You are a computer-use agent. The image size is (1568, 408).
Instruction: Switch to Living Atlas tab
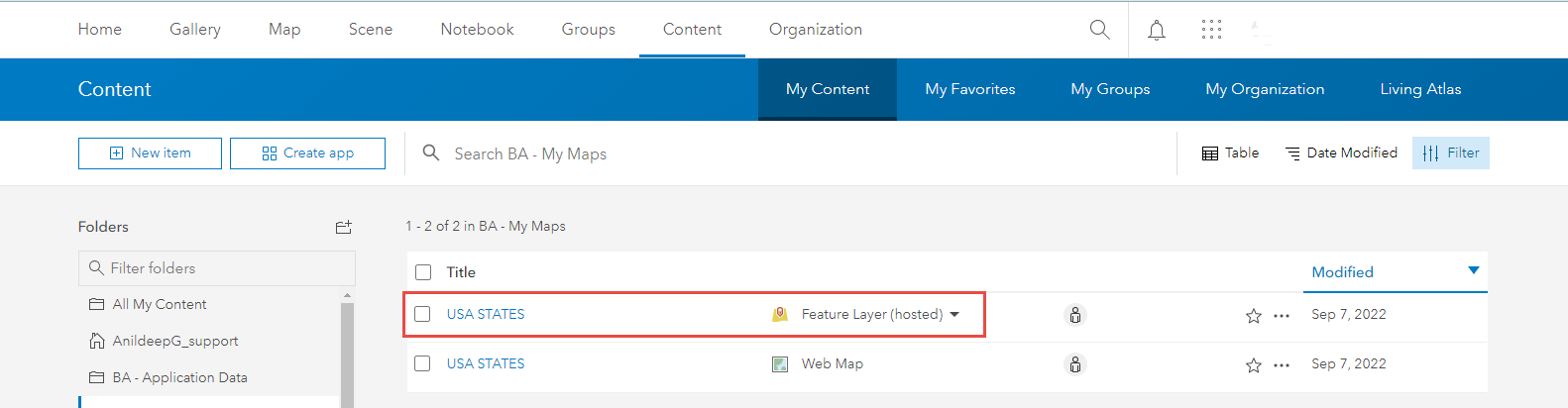(x=1420, y=89)
